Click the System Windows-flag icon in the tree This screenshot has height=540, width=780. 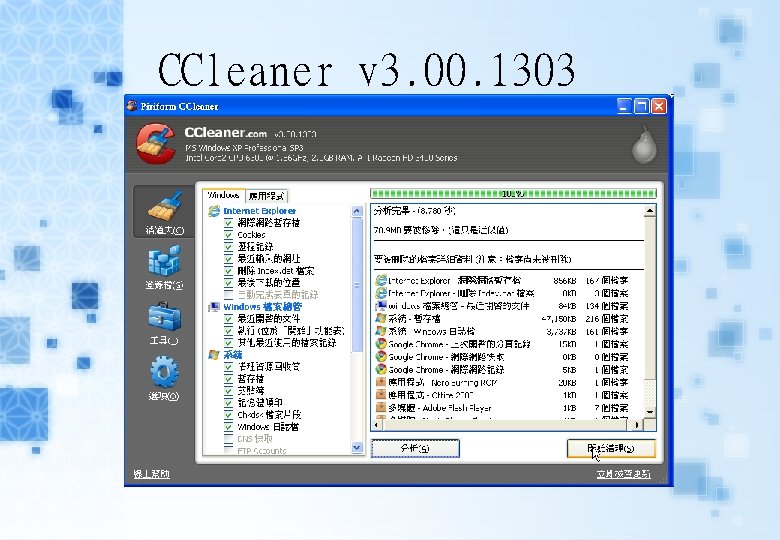point(214,355)
